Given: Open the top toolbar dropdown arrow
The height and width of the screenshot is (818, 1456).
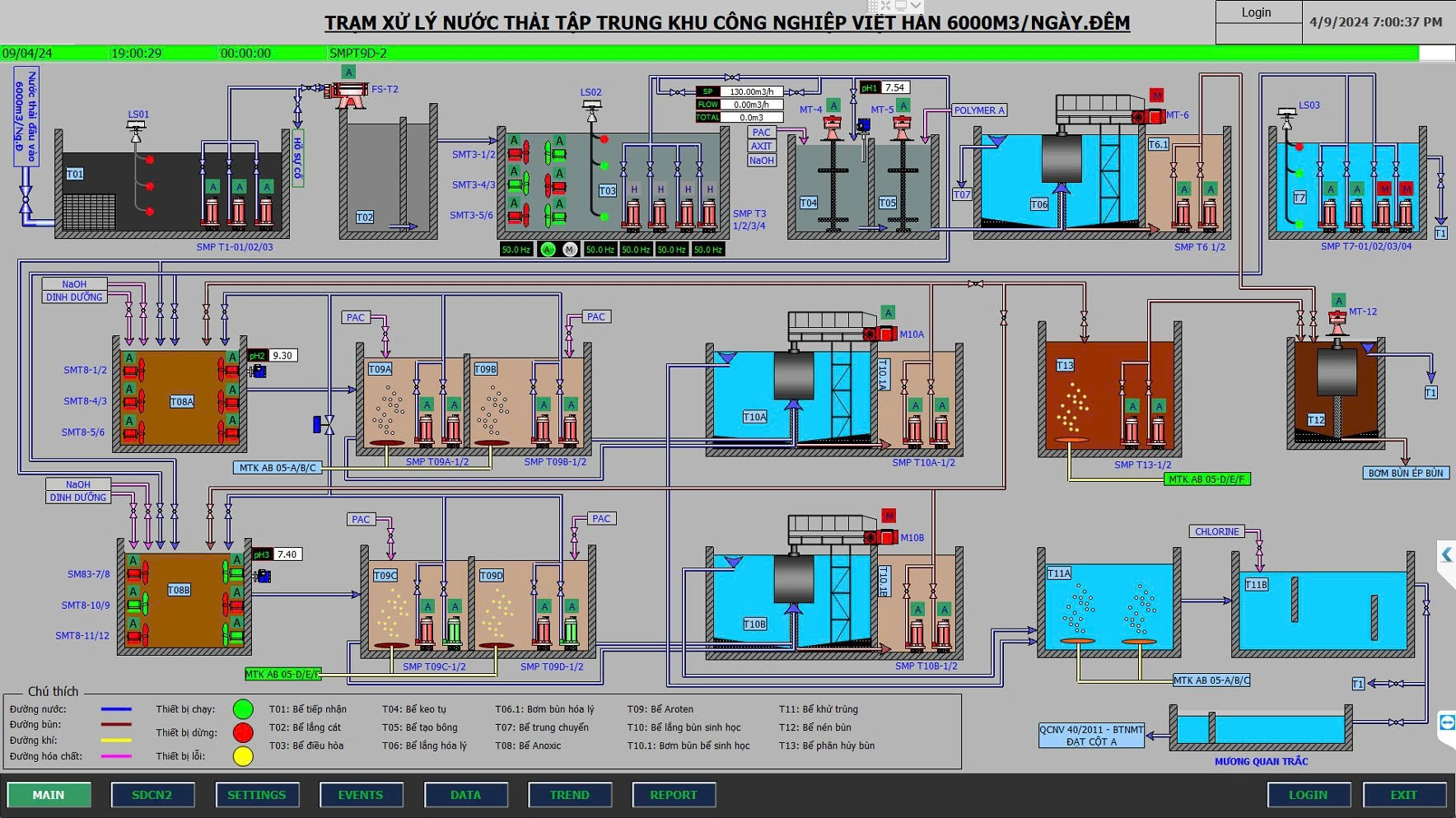Looking at the screenshot, I should click(x=915, y=6).
